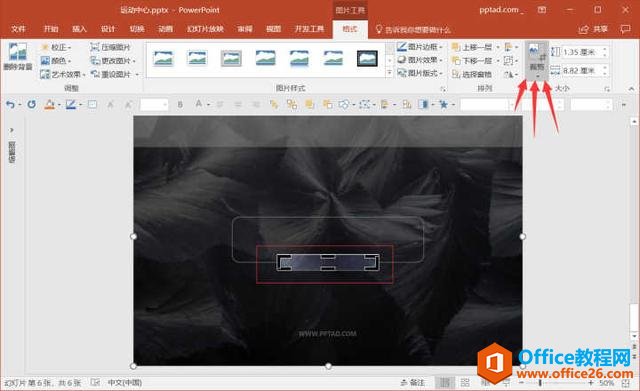
Task: Switch to the Slide Show (幻灯片放映) tab
Action: [205, 29]
